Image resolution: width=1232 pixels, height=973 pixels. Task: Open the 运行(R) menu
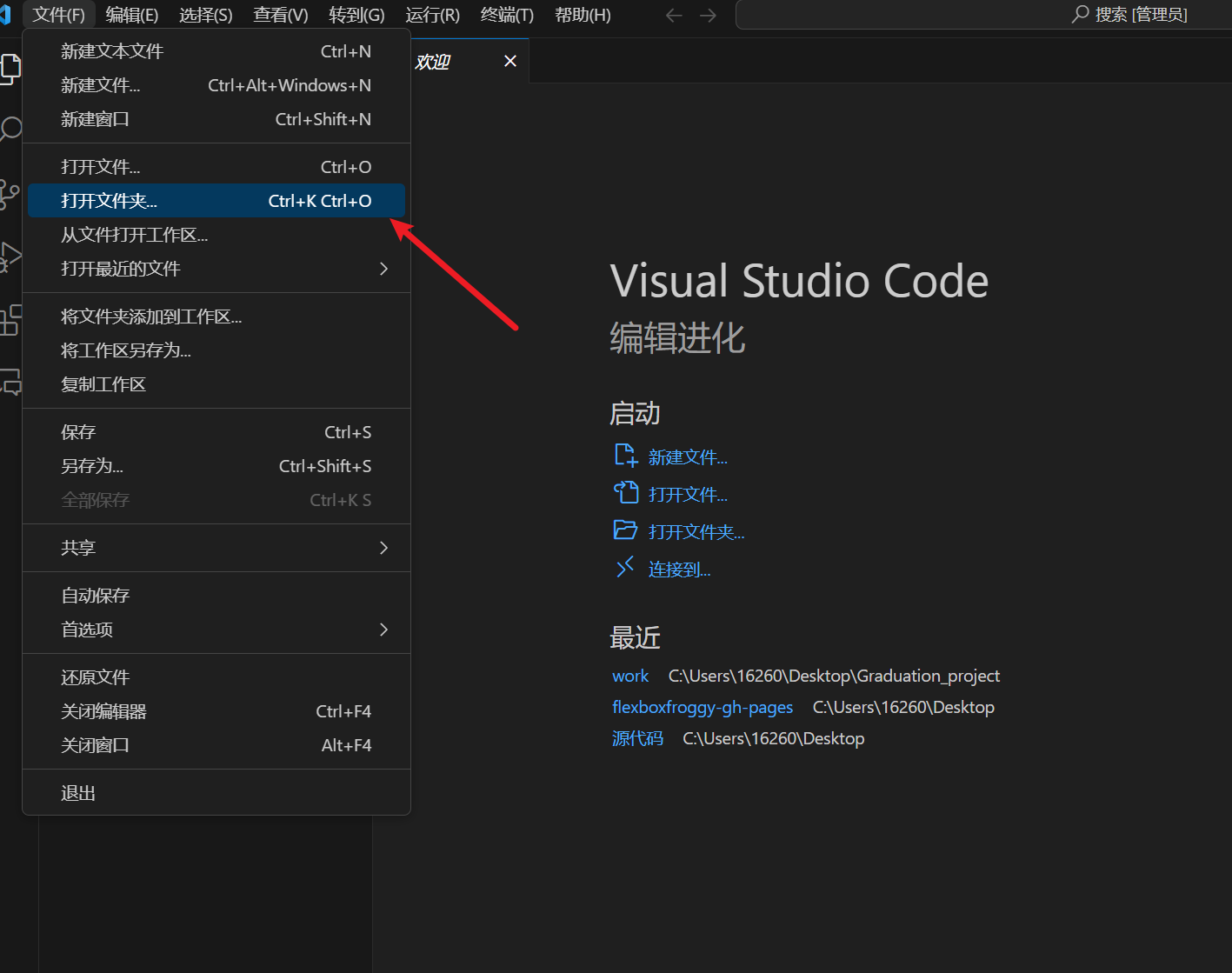(433, 15)
